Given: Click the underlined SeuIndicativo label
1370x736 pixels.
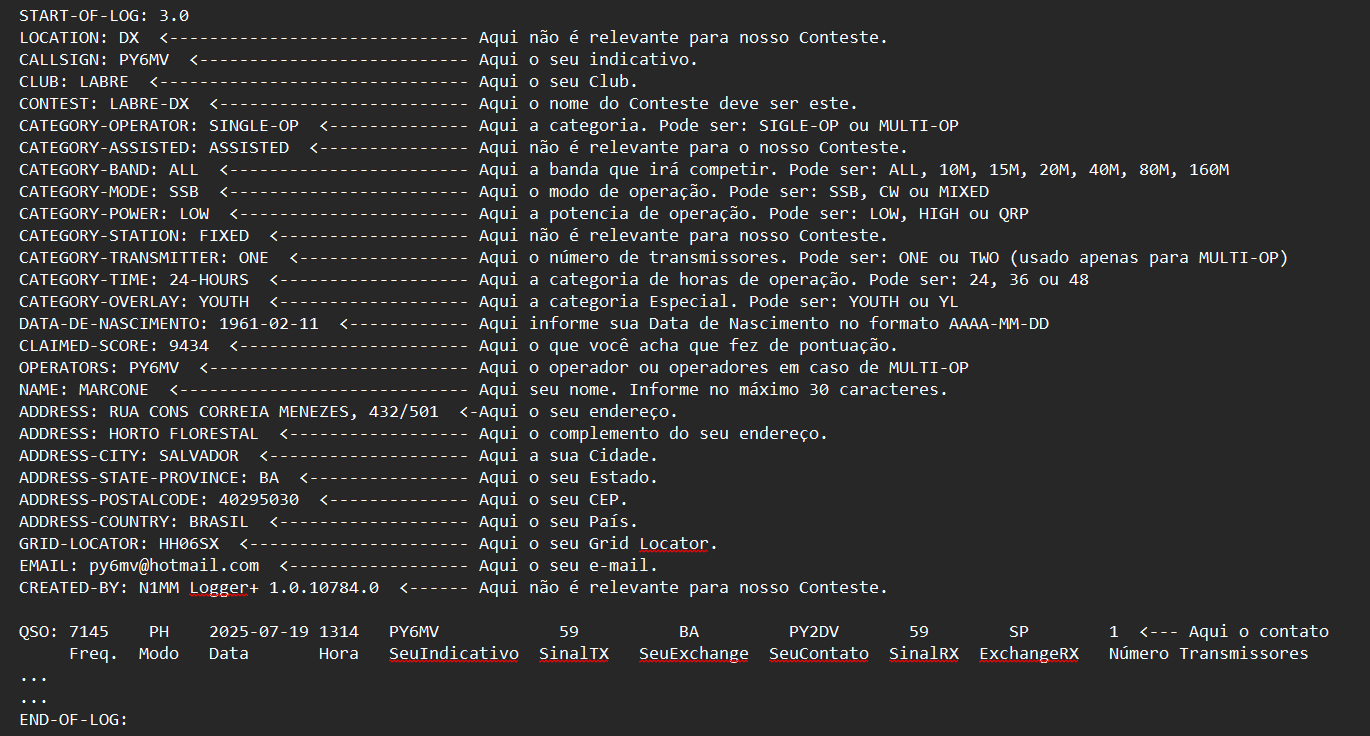Looking at the screenshot, I should (453, 654).
